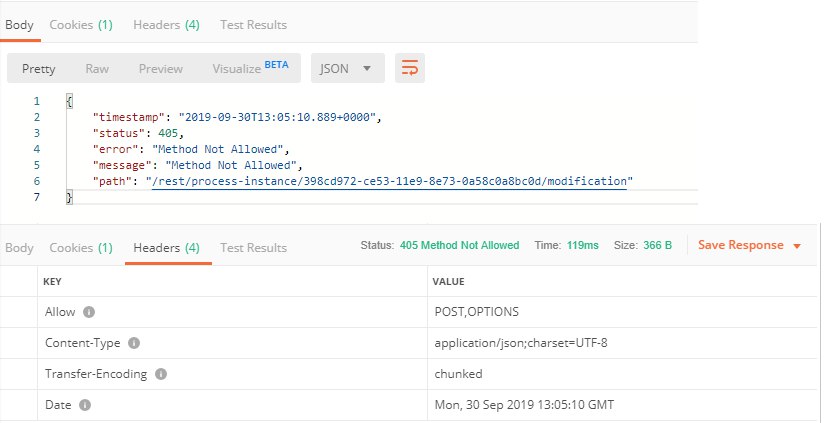Switch to Raw view mode
The image size is (824, 423).
pos(97,69)
